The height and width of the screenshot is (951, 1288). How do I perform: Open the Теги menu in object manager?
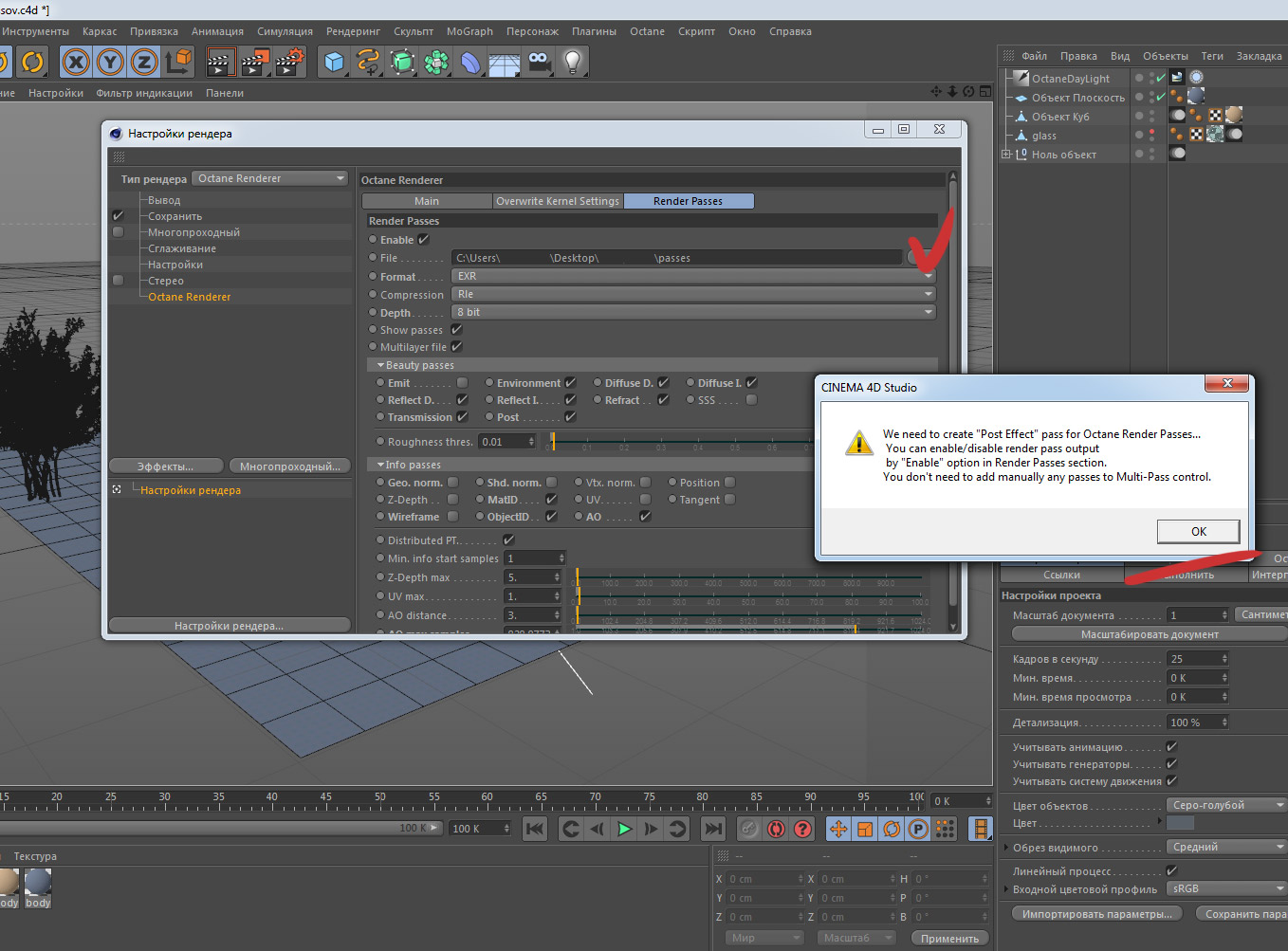tap(1212, 56)
